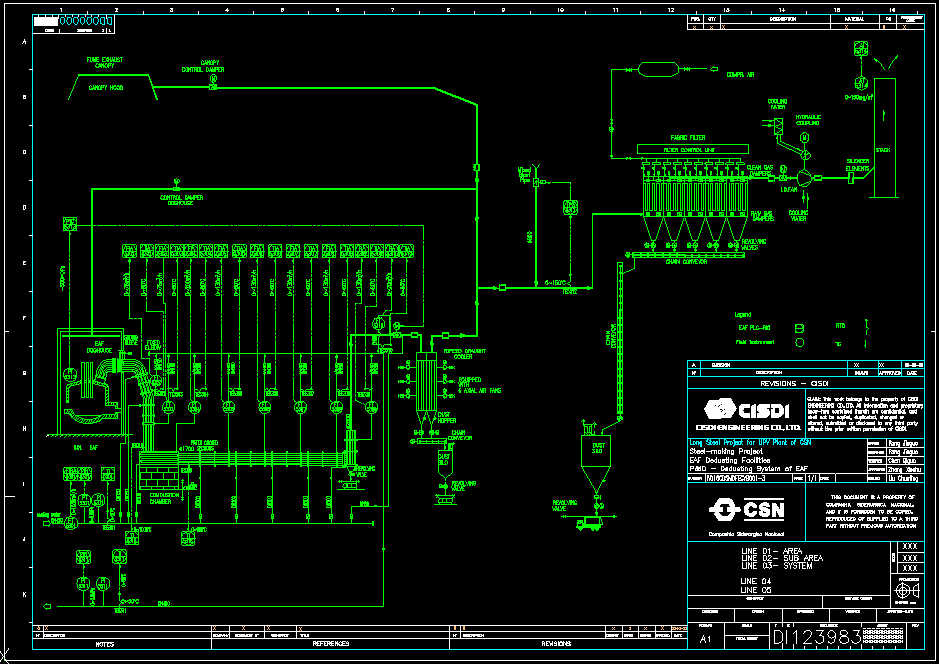
Task: Select drawing number DI123983
Action: (817, 637)
